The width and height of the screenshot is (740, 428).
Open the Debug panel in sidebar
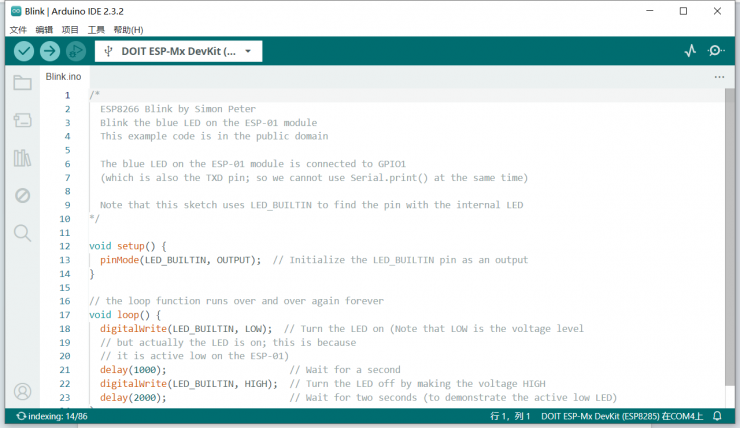coord(22,195)
